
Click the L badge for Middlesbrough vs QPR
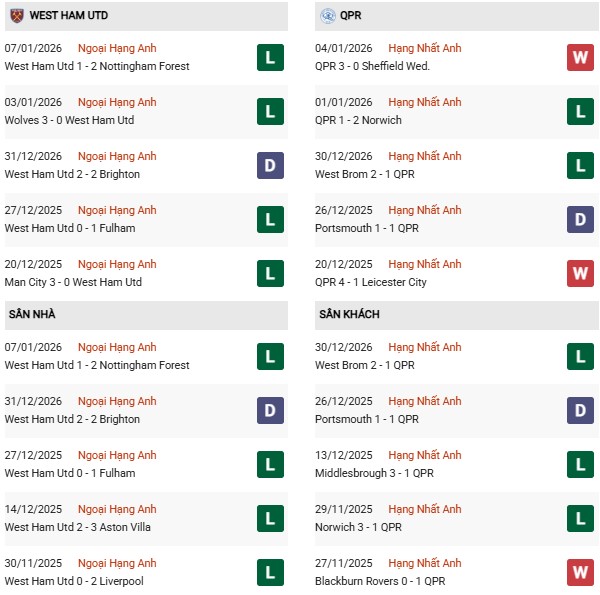(581, 464)
